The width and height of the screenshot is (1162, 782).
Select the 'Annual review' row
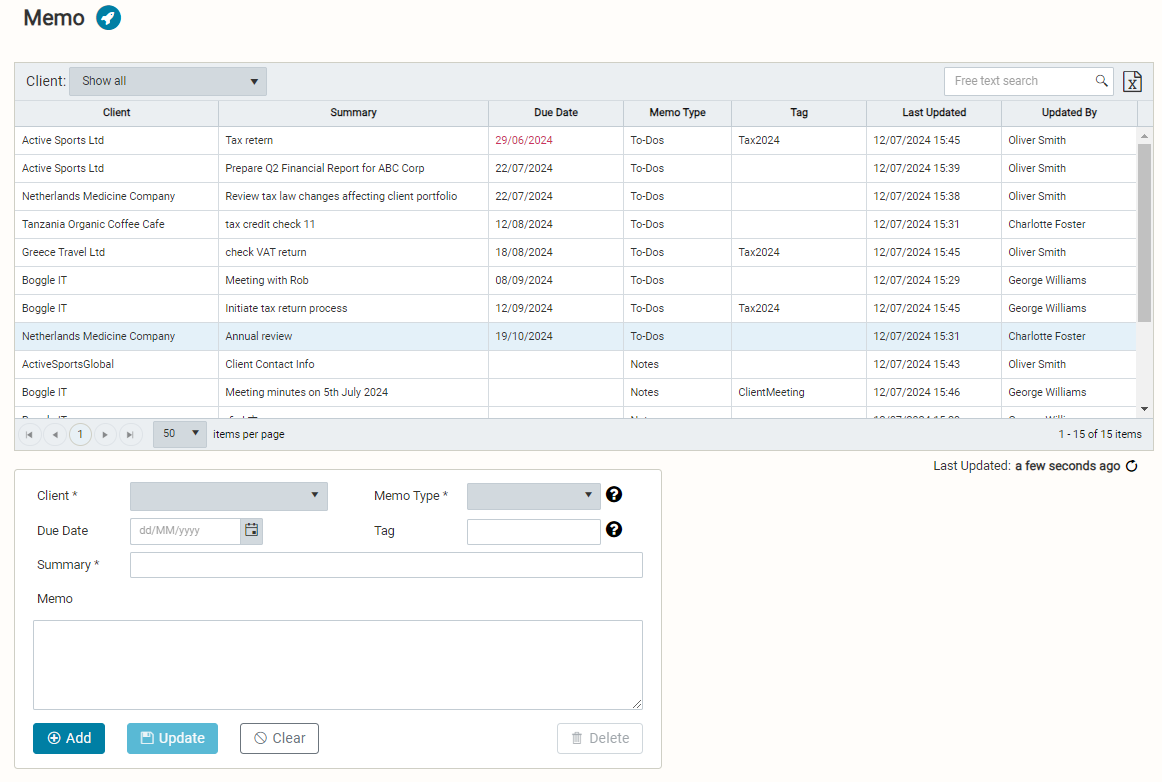575,337
